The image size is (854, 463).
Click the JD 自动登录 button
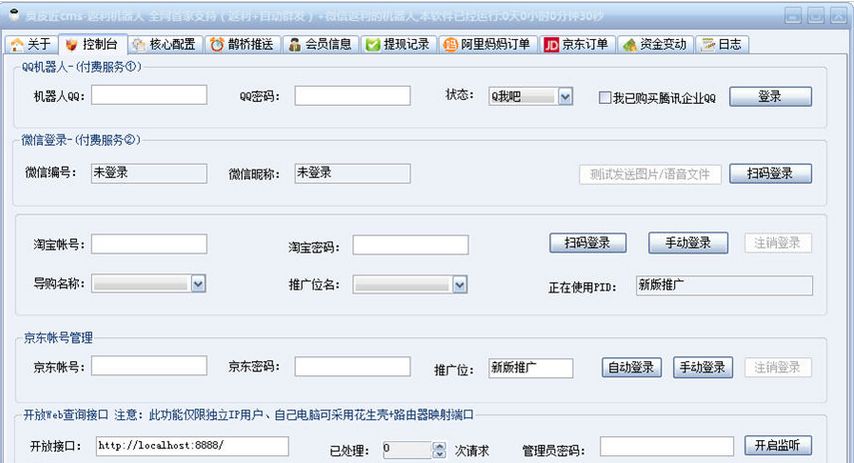[x=631, y=367]
